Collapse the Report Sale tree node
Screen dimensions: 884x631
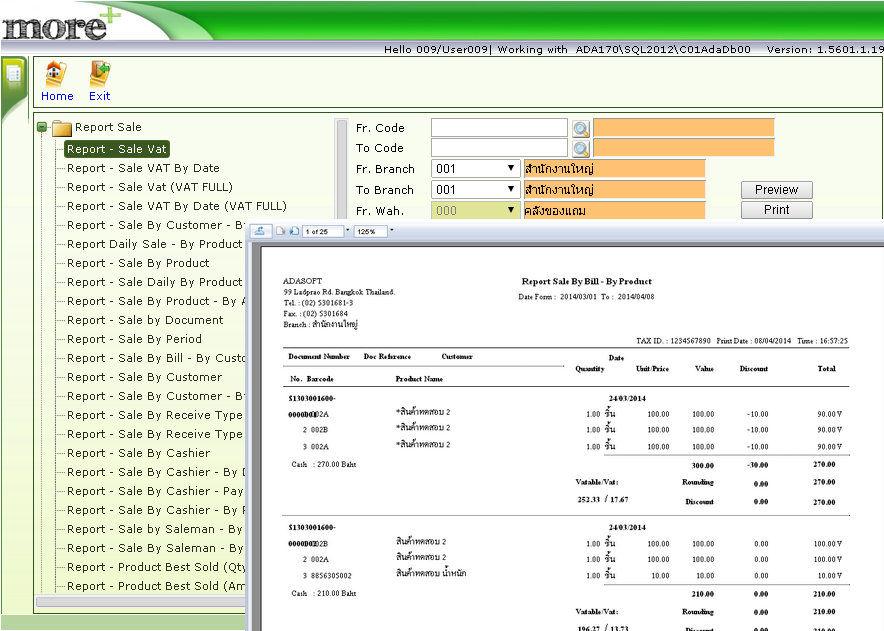[42, 128]
